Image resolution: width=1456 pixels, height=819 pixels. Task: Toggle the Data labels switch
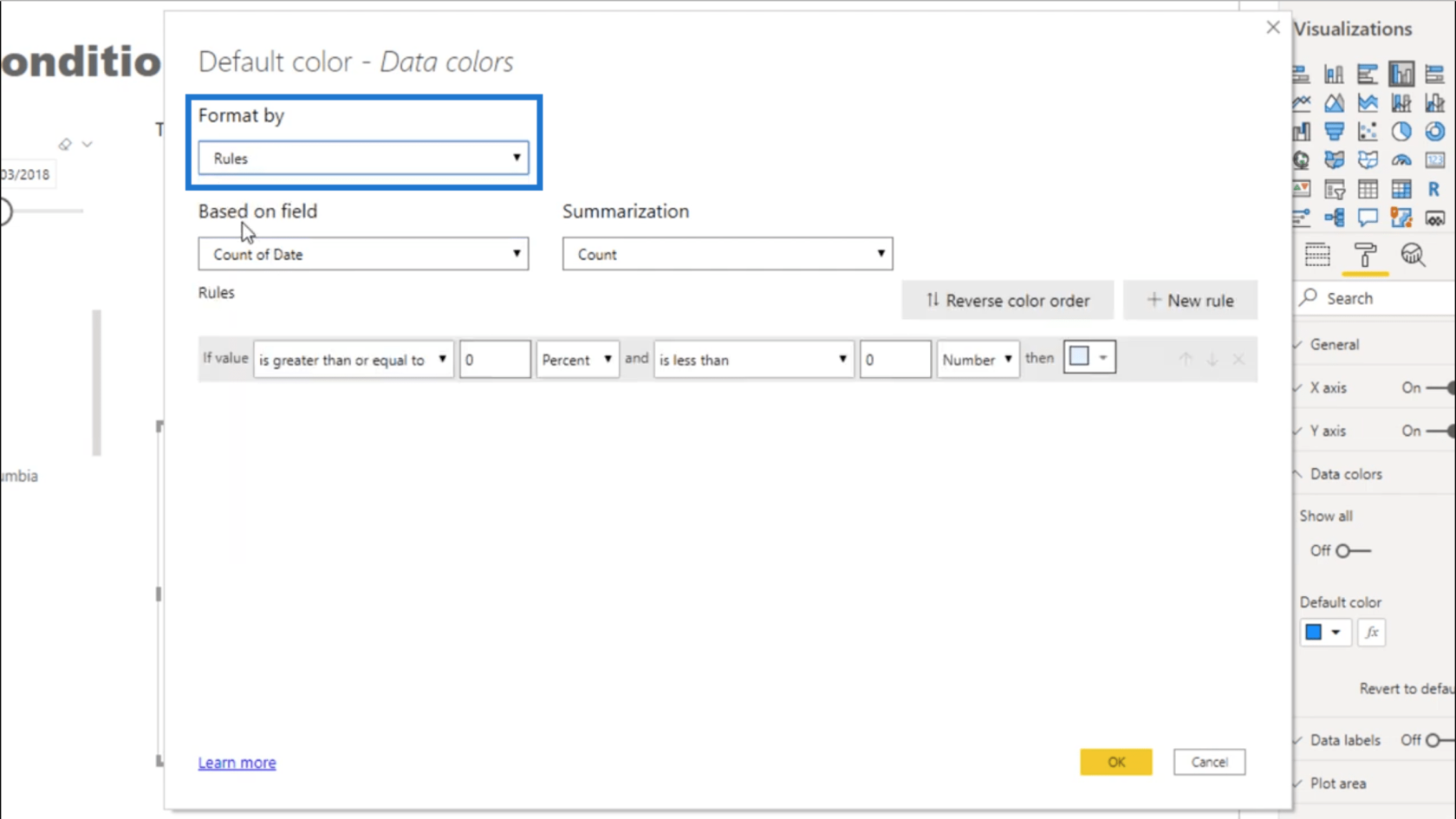click(1439, 740)
